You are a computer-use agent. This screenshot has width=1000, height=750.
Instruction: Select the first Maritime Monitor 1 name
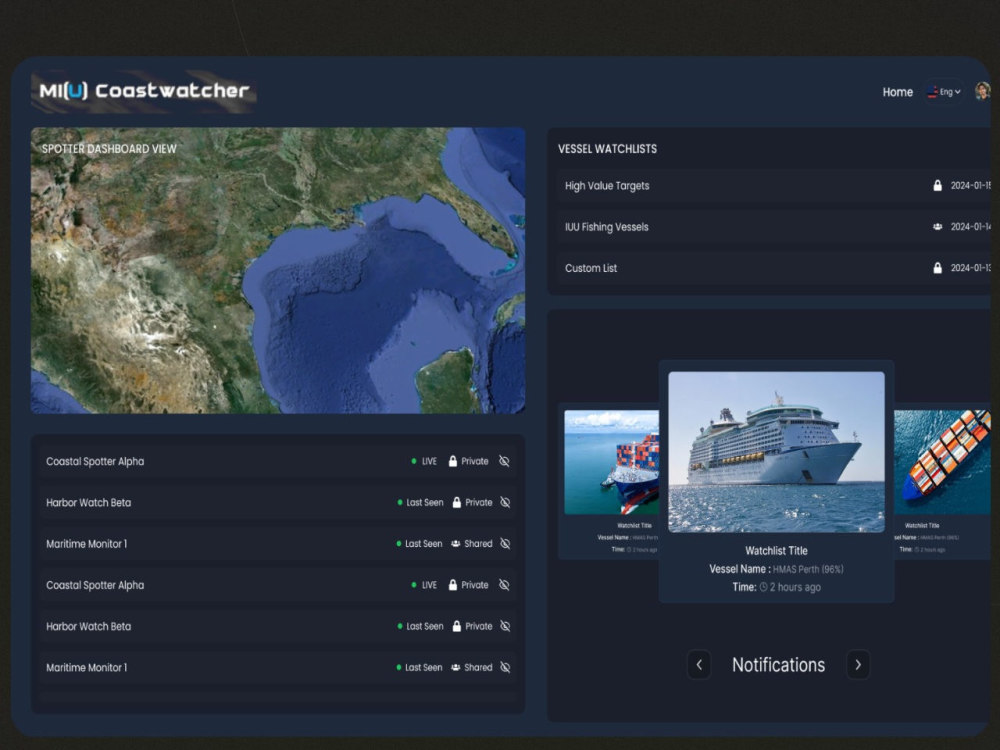87,544
